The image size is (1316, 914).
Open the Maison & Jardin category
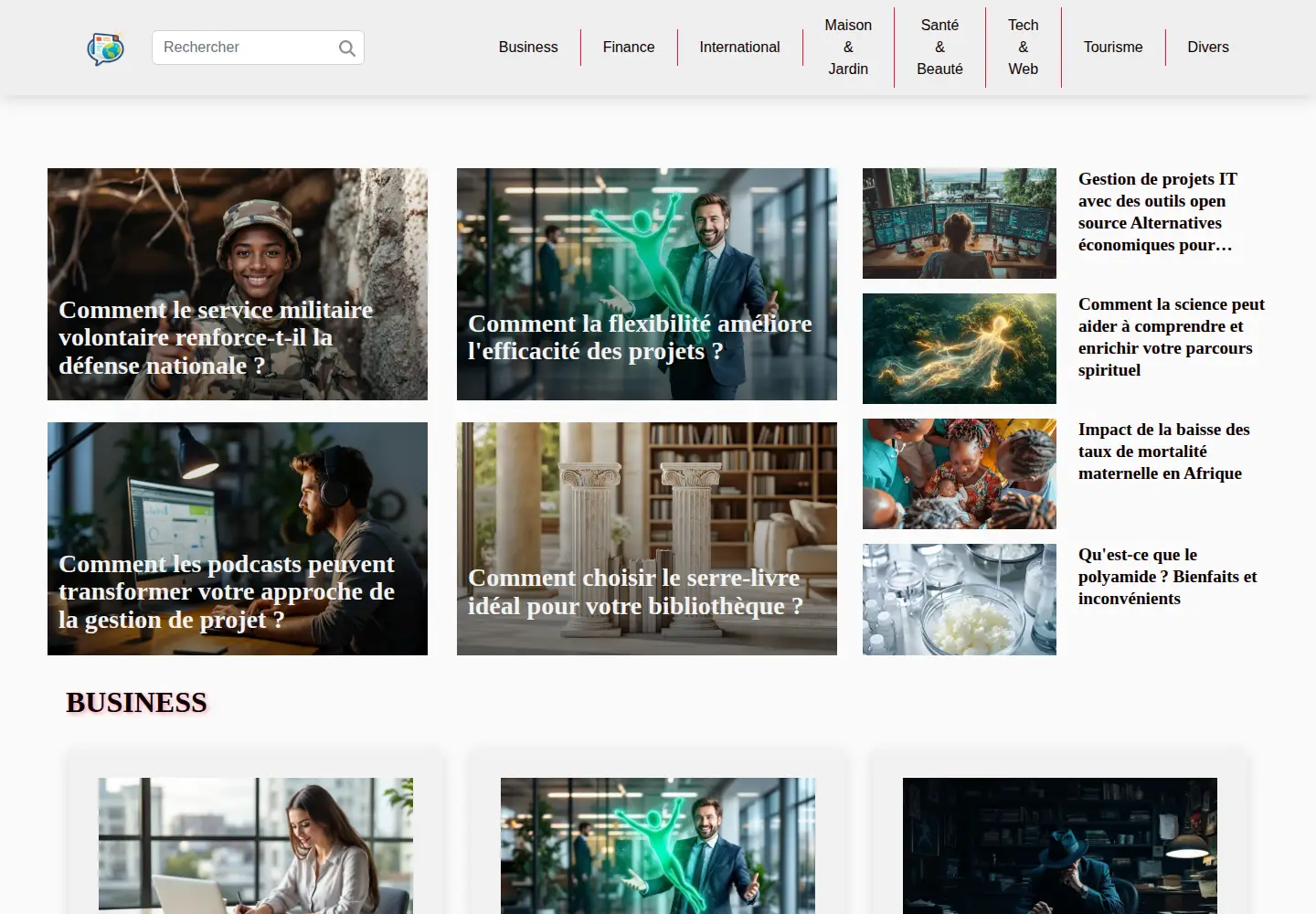[x=848, y=48]
